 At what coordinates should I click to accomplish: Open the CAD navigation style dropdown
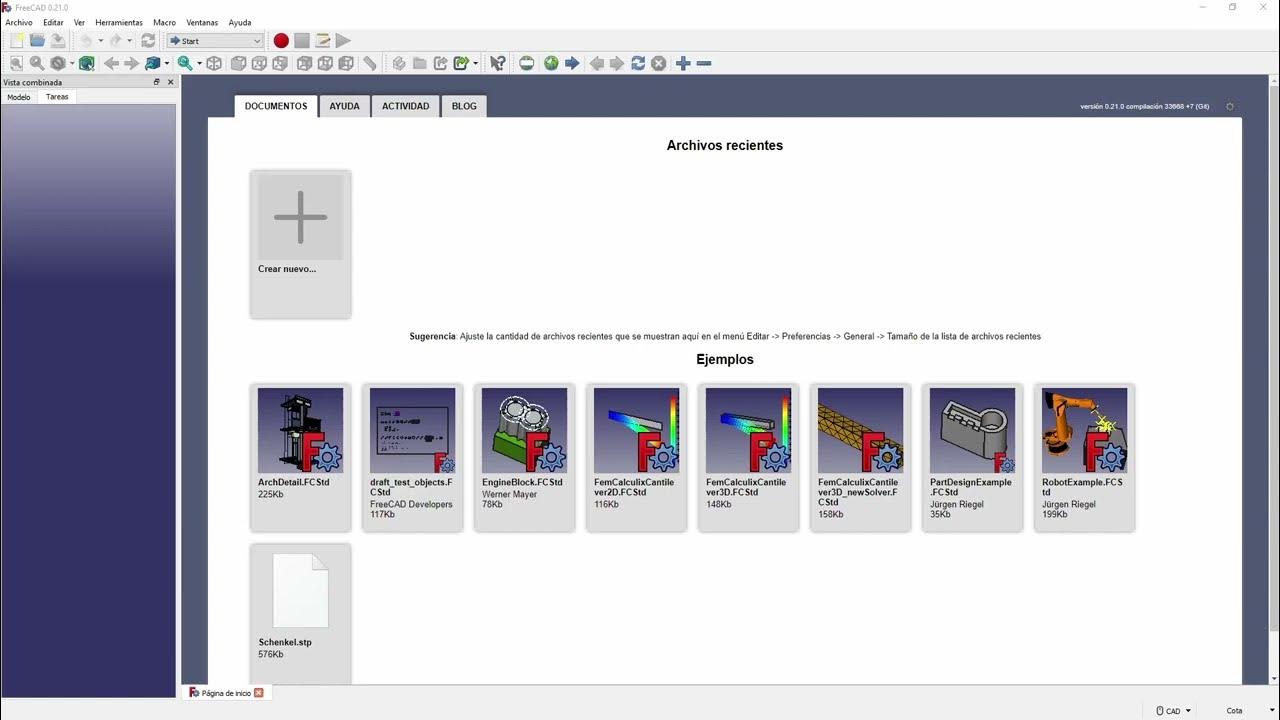point(1174,711)
